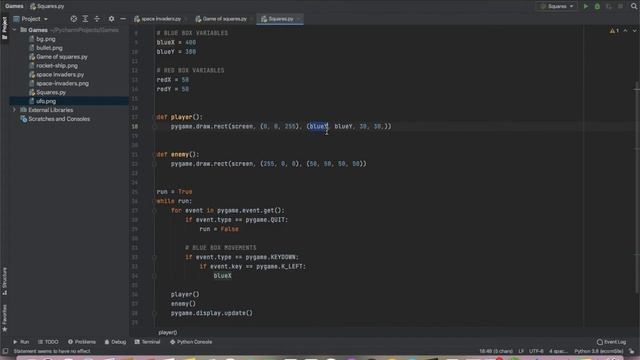Viewport: 640px width, 360px height.
Task: Collapse the Games project folder
Action: point(14,30)
